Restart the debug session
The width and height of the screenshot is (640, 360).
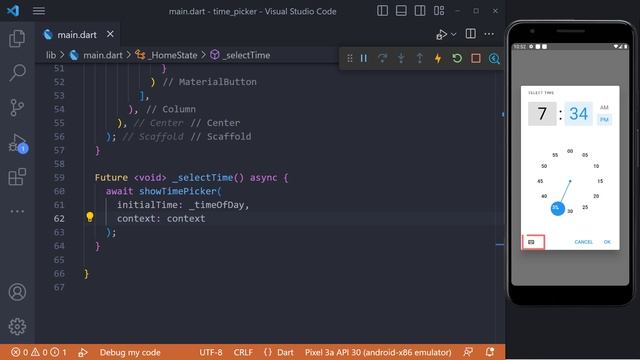457,58
